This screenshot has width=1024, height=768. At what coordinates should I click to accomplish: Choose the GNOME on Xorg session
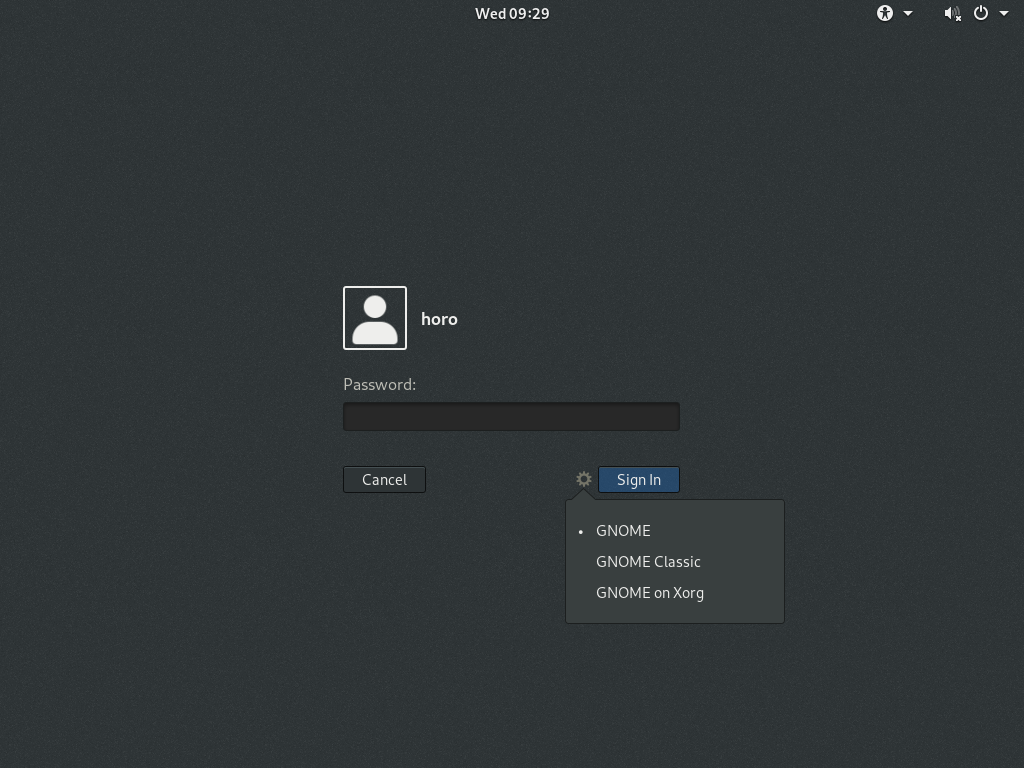(x=650, y=593)
